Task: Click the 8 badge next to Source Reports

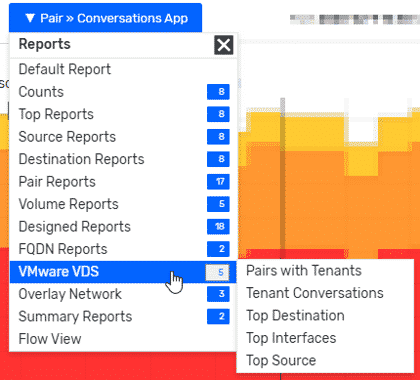Action: coord(218,137)
